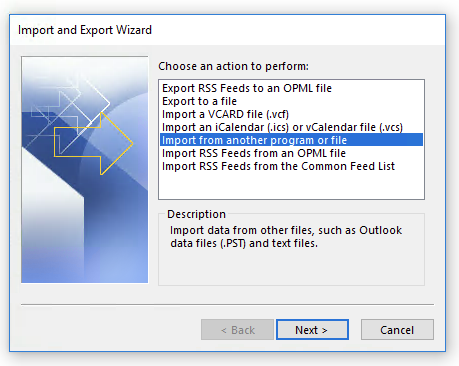Choose the Export to a file action
The width and height of the screenshot is (459, 366).
[199, 101]
